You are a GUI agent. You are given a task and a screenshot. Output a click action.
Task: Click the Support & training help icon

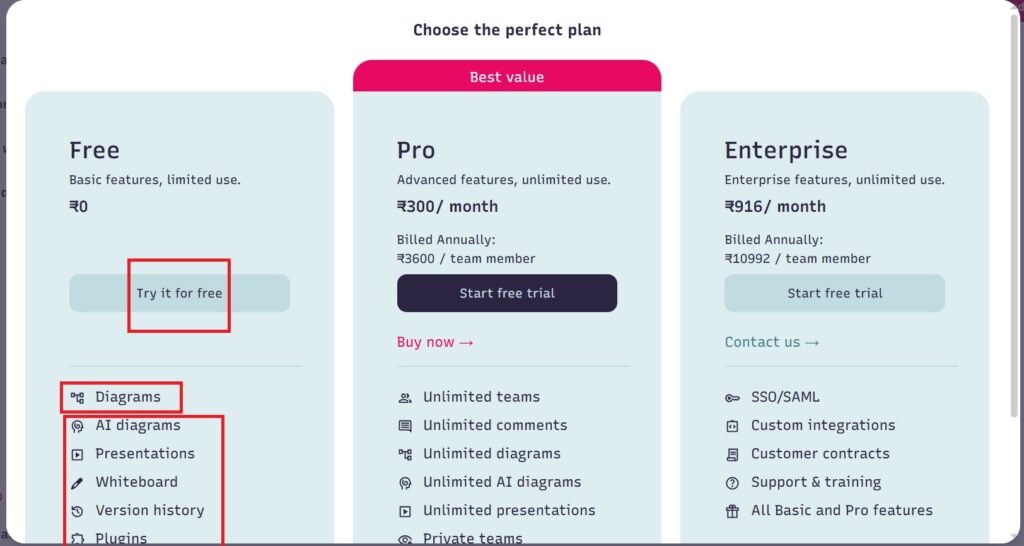(733, 482)
